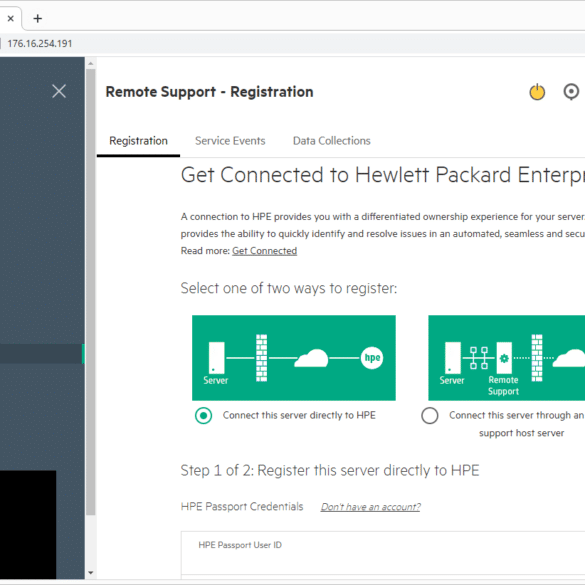Close the navigation sidebar with the X icon
585x585 pixels.
59,91
